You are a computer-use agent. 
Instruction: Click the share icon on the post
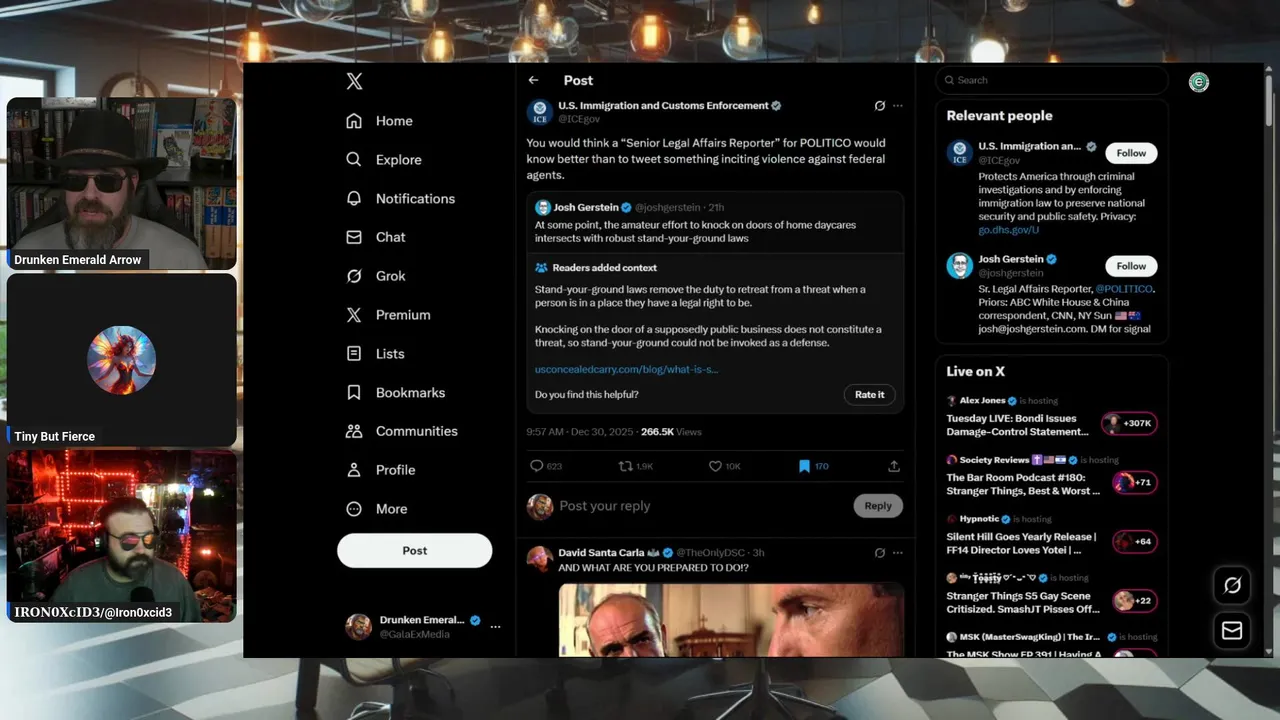pyautogui.click(x=894, y=466)
